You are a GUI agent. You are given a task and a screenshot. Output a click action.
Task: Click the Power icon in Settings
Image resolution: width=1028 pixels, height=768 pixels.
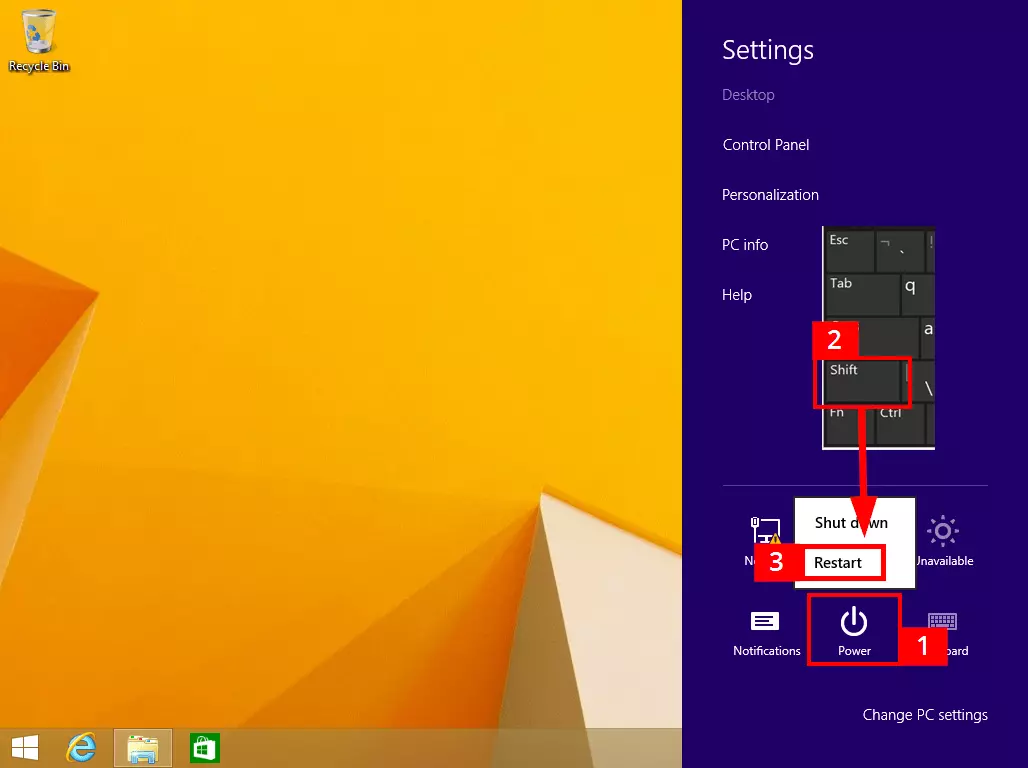click(x=854, y=630)
